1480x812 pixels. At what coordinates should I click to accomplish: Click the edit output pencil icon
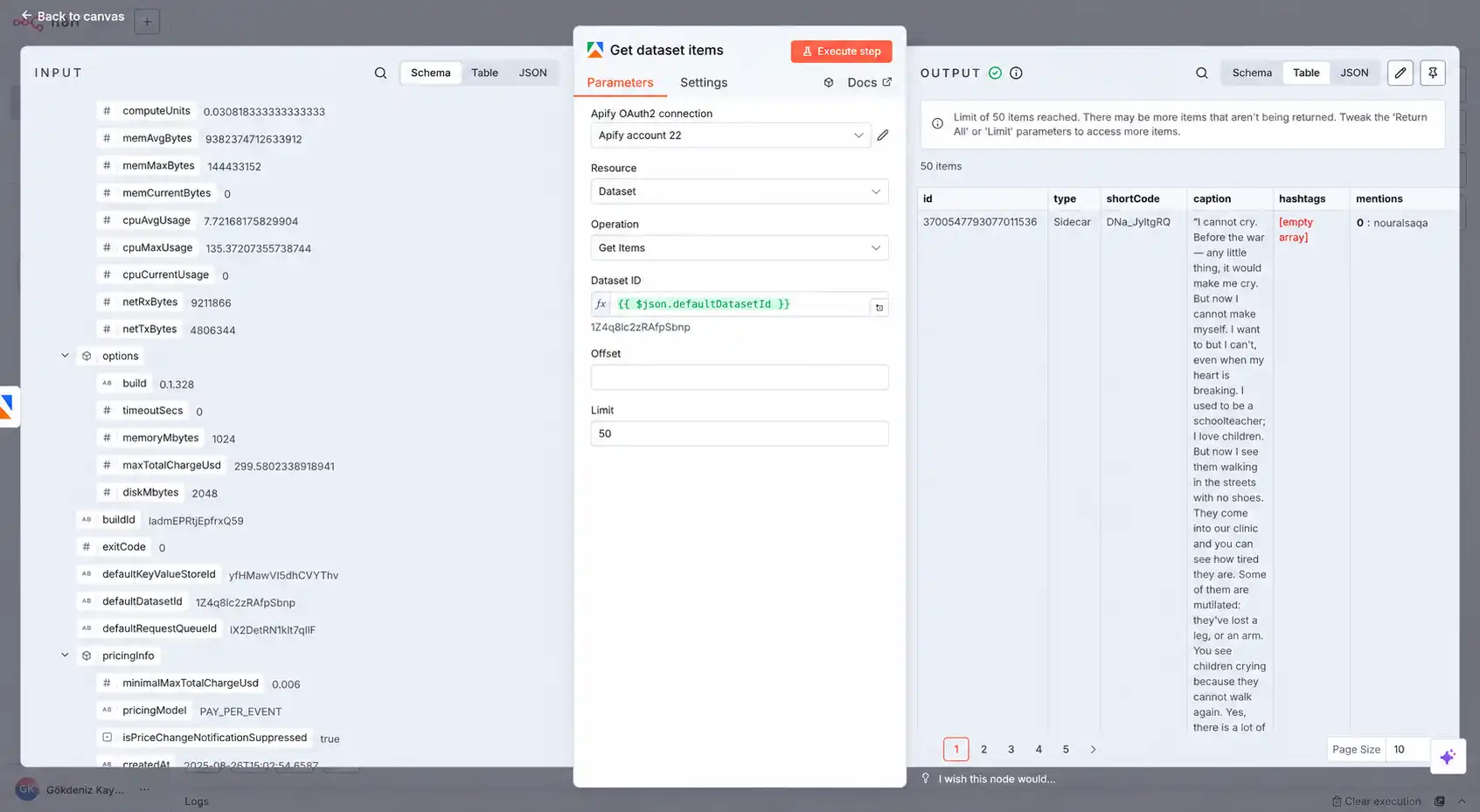click(1400, 73)
